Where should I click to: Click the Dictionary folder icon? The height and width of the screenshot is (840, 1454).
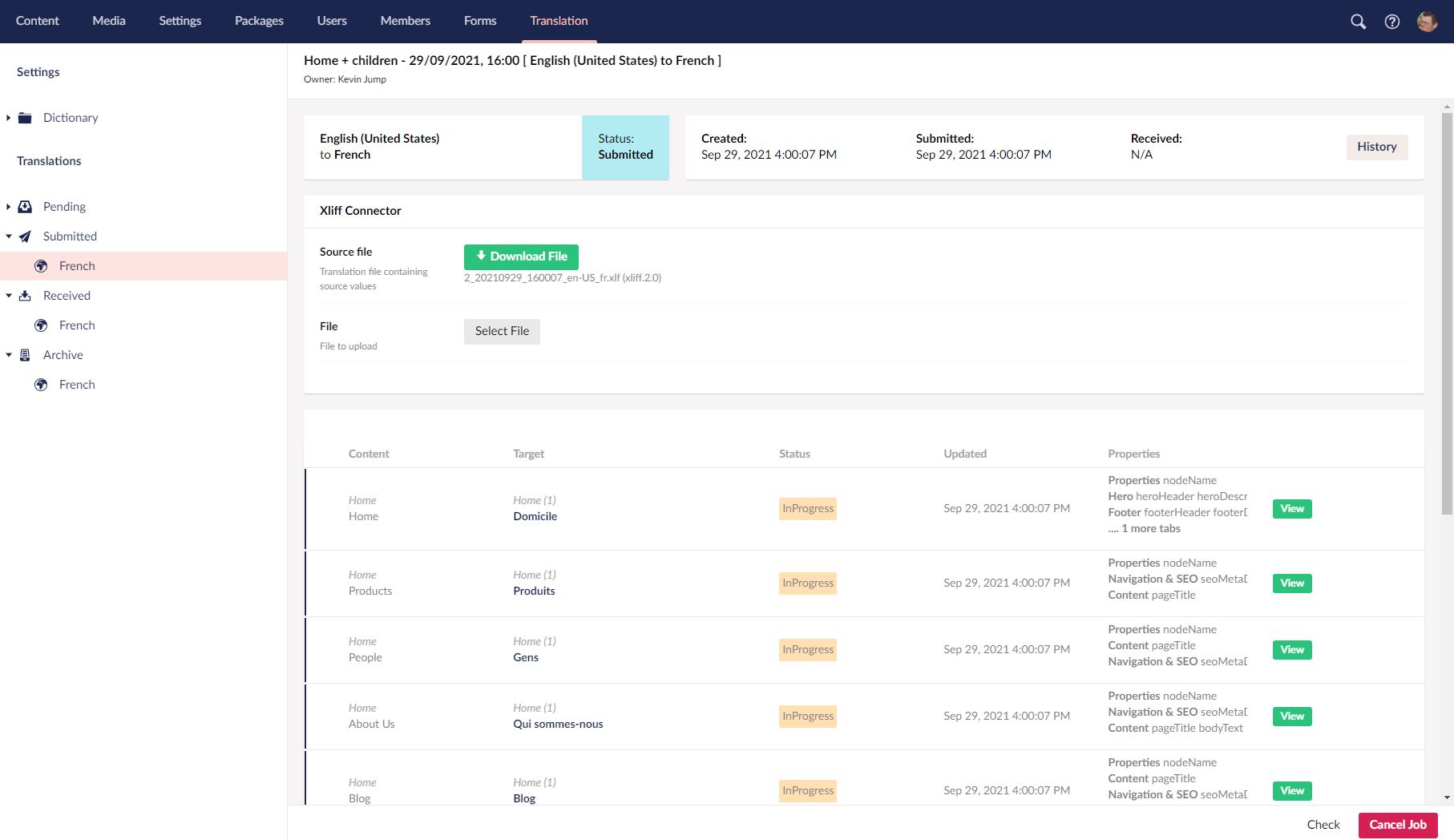pyautogui.click(x=25, y=118)
